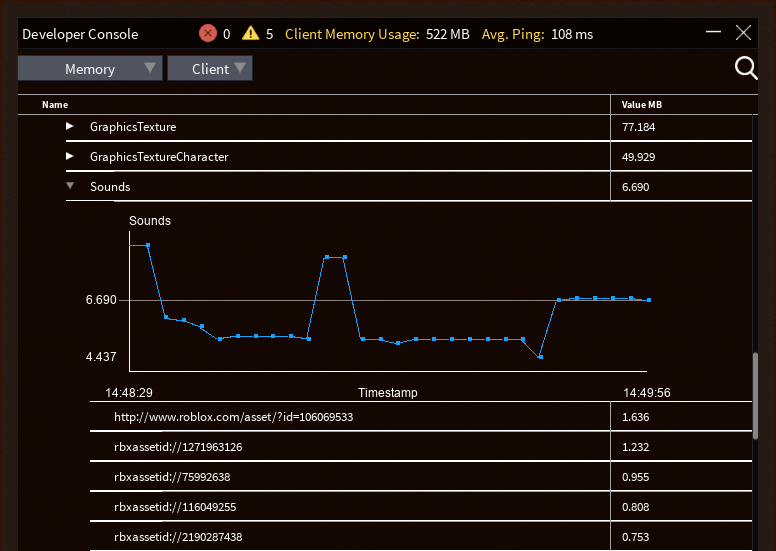Click the red error count icon
Viewport: 776px width, 551px height.
coord(208,34)
